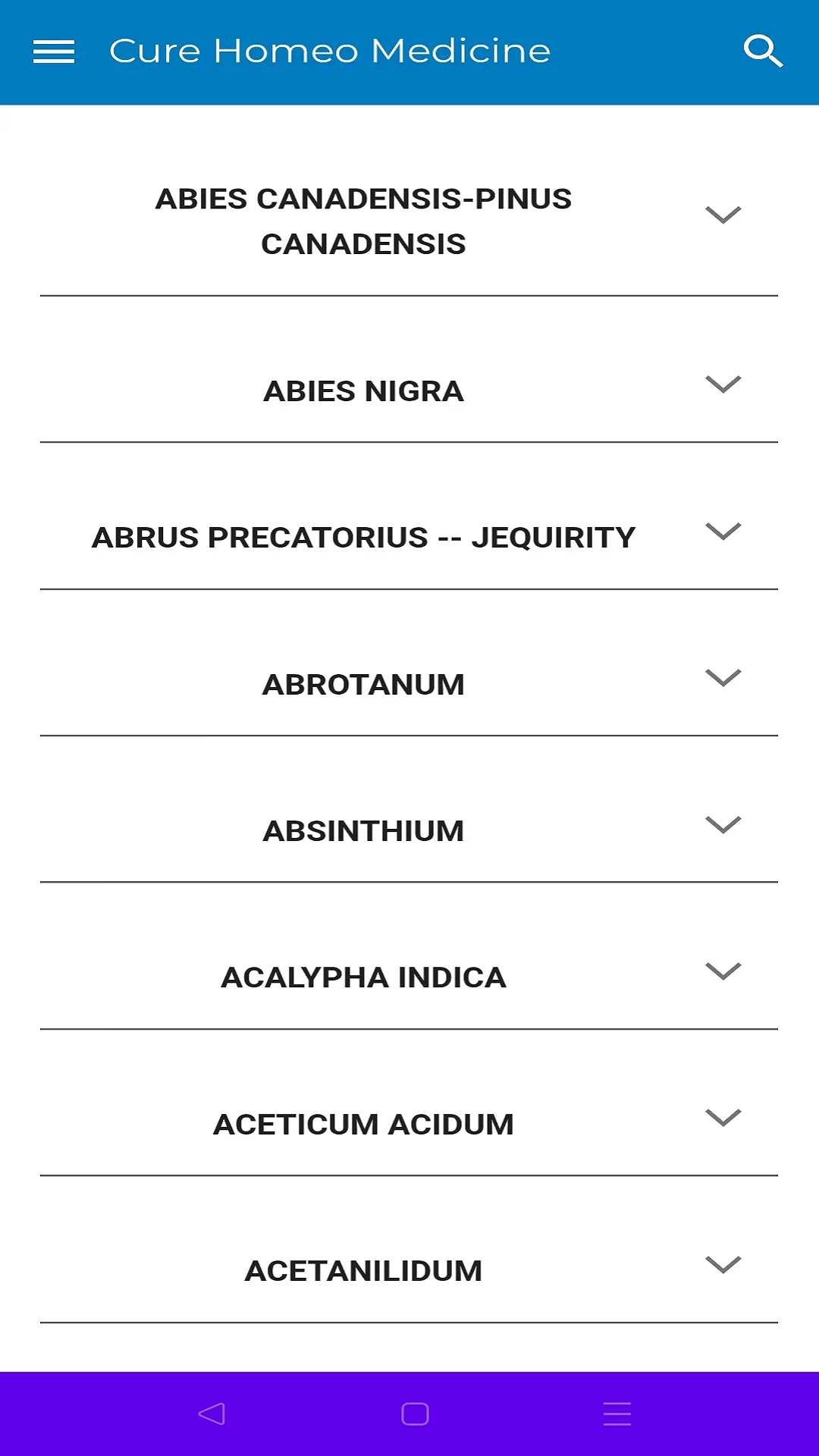Select ABROTANUM medicine name
Viewport: 819px width, 1456px height.
pyautogui.click(x=363, y=685)
